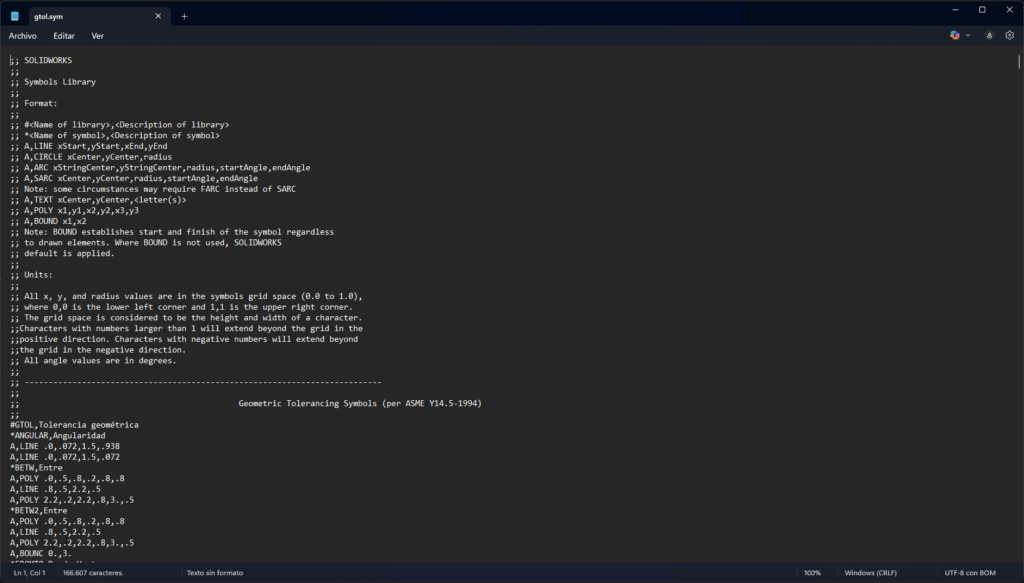Viewport: 1024px width, 583px height.
Task: Click the UTF-8 con BOM encoding indicator
Action: [x=970, y=573]
